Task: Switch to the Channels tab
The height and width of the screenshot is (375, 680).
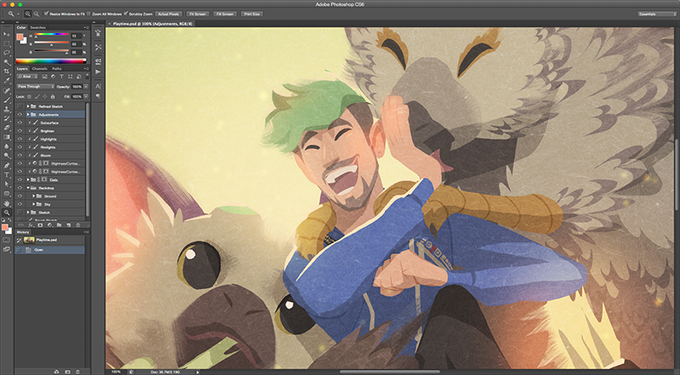Action: click(x=39, y=68)
